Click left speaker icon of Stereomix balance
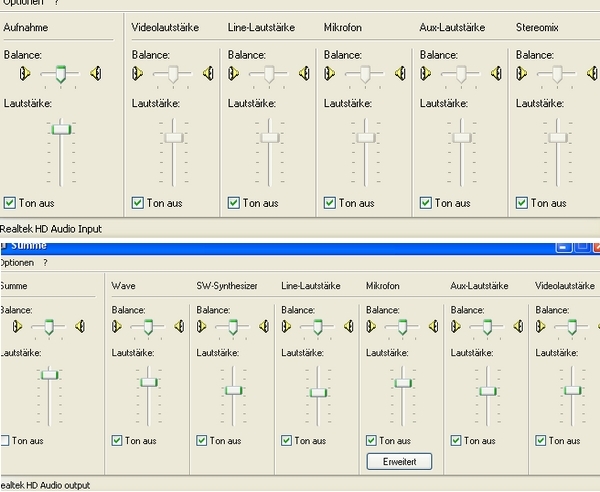The image size is (600, 492). [x=521, y=73]
